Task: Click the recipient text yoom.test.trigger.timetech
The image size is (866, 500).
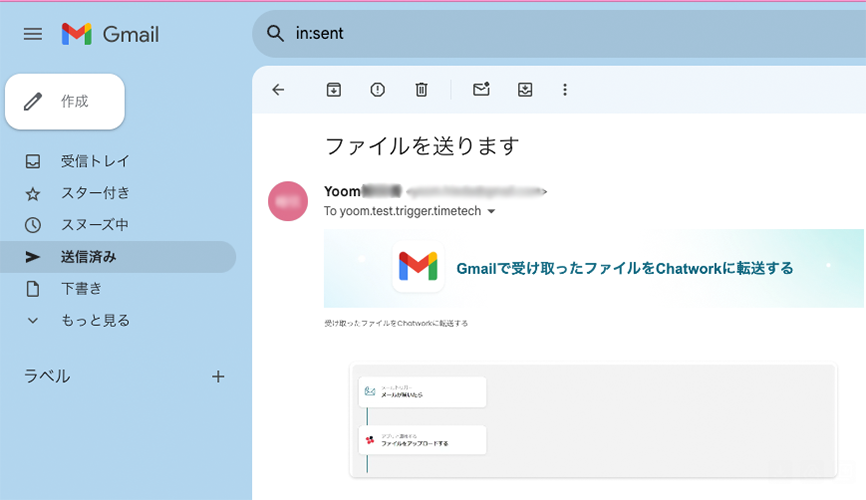Action: [x=410, y=211]
